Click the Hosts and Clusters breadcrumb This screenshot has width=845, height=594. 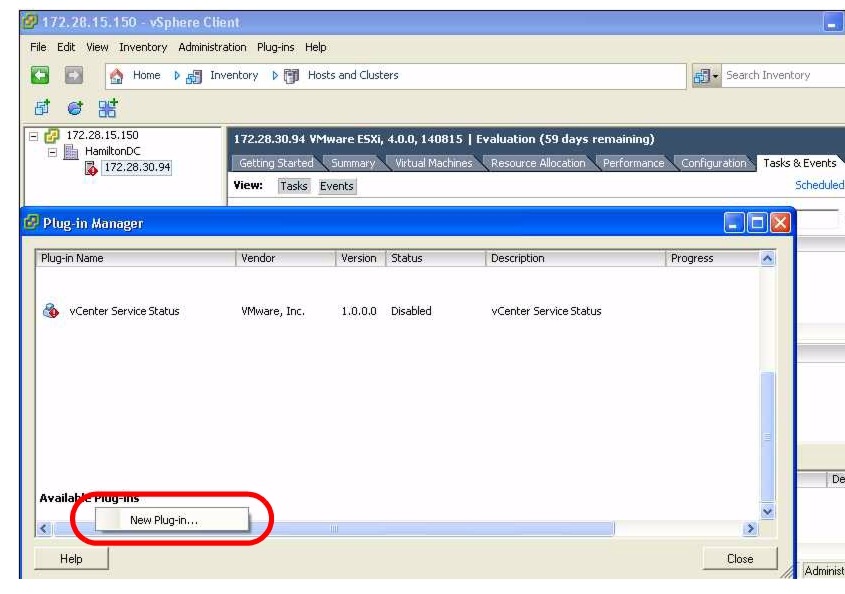pos(353,75)
